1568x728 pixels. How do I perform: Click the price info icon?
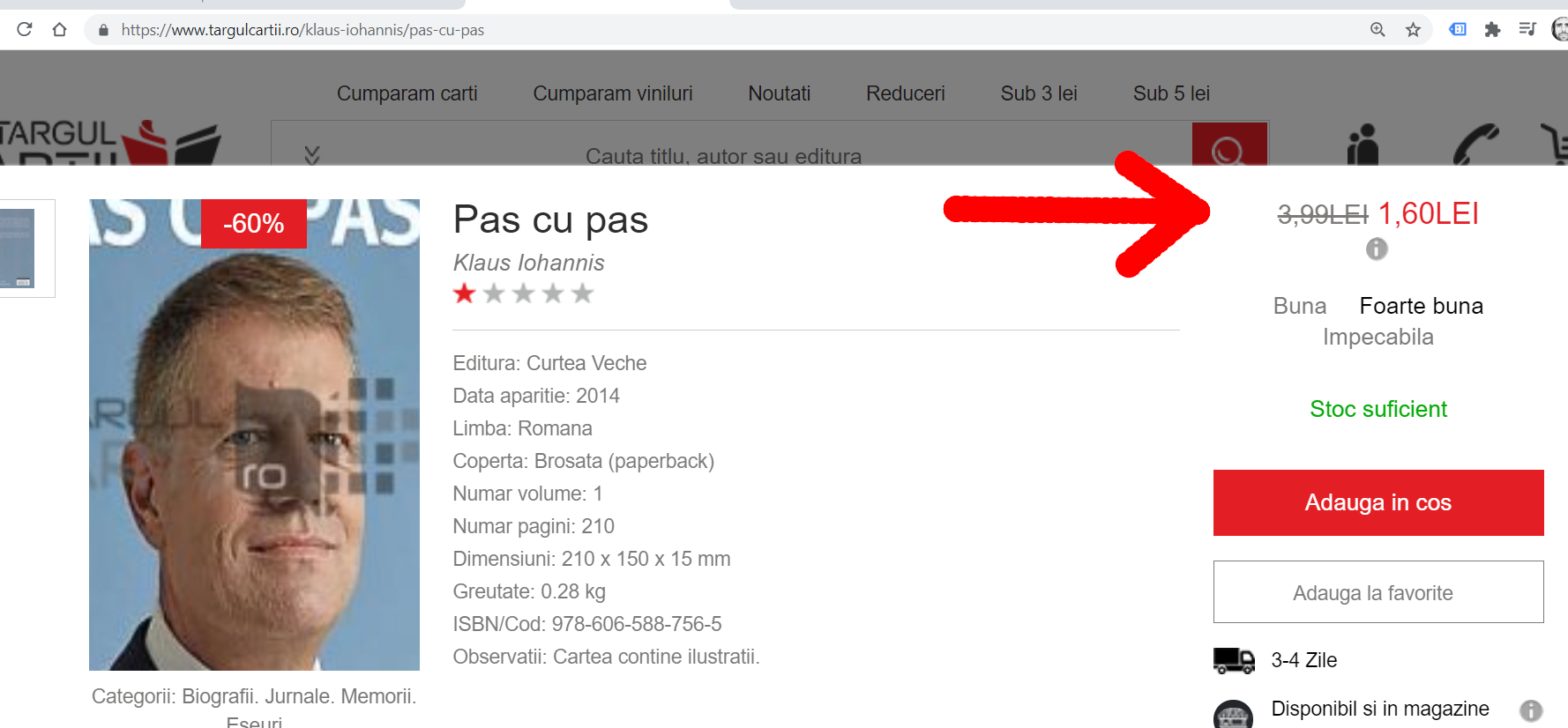pos(1377,249)
